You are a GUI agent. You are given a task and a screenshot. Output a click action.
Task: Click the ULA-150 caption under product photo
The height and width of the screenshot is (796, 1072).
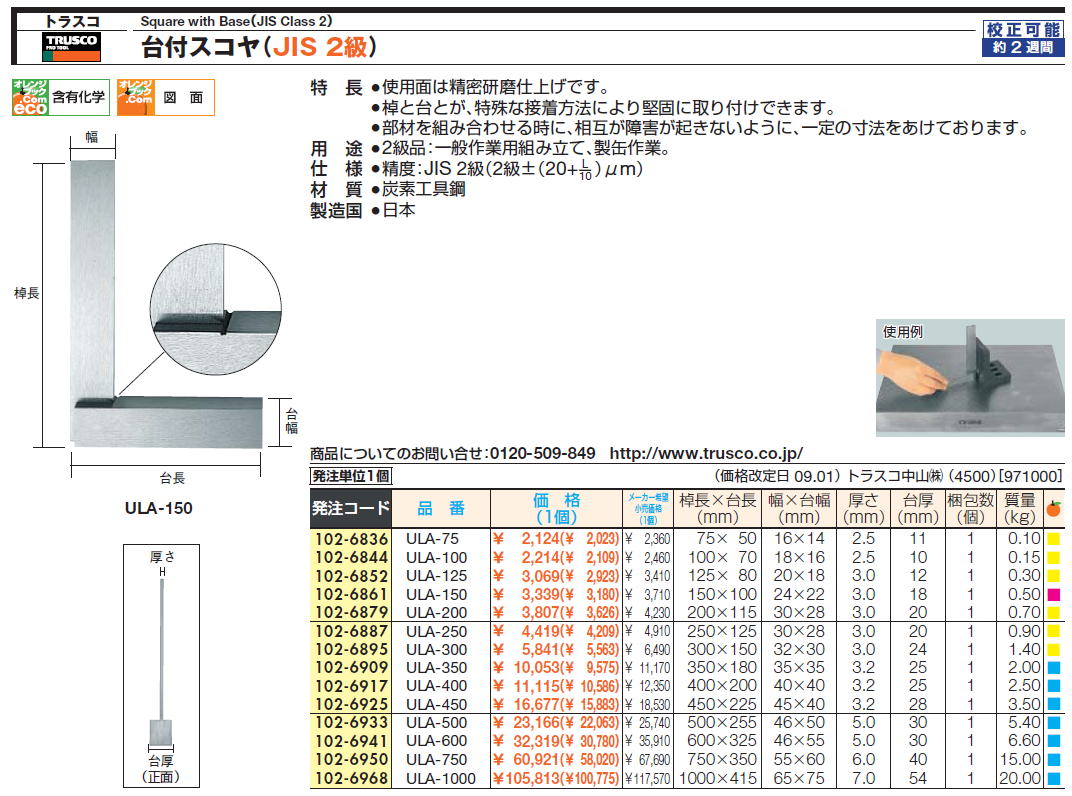click(x=159, y=508)
